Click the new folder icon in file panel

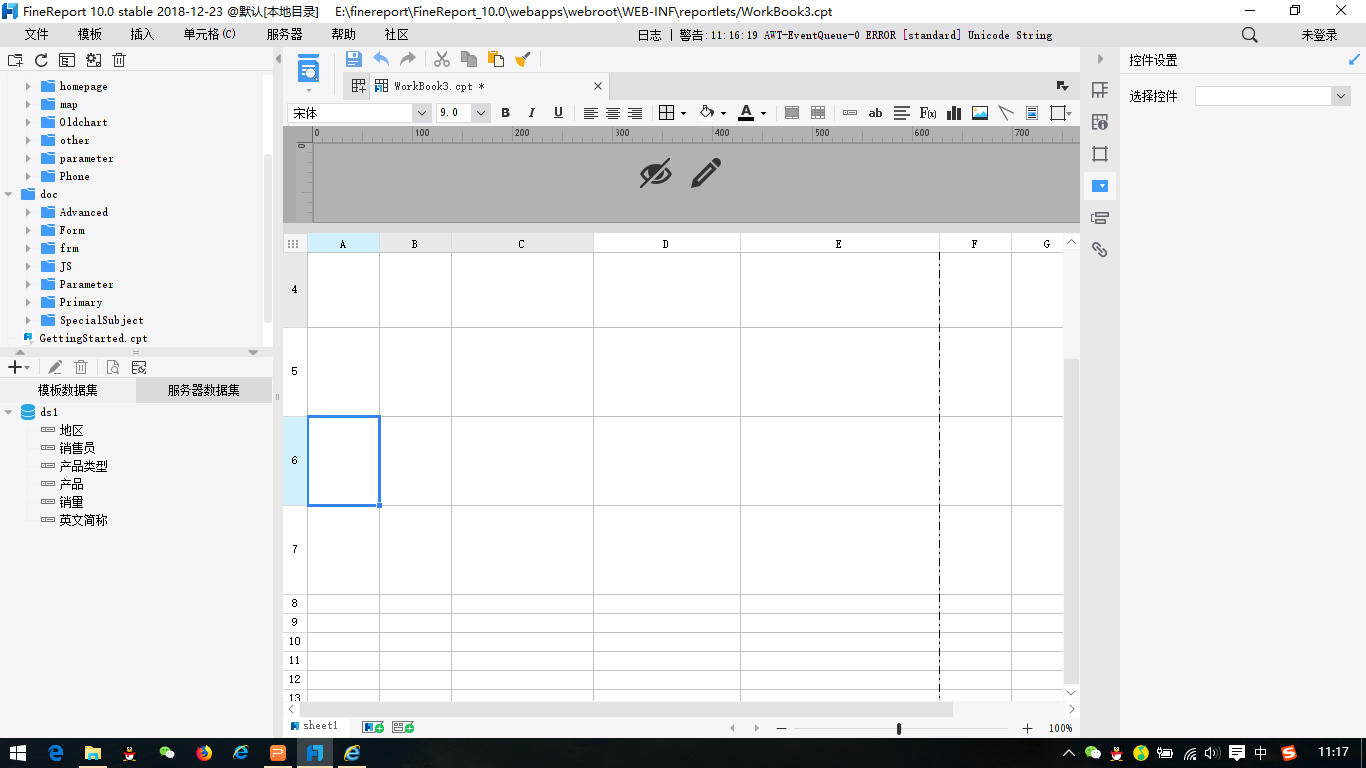16,60
